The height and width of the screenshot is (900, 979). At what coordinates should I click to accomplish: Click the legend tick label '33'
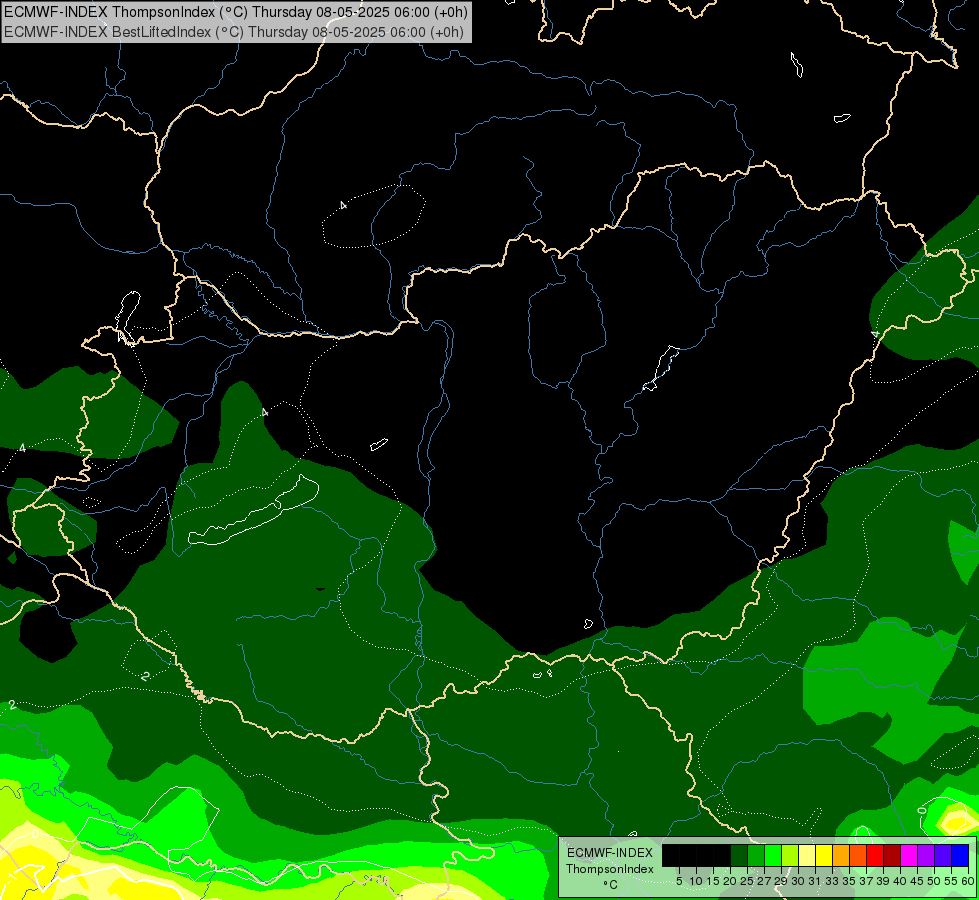coord(832,881)
